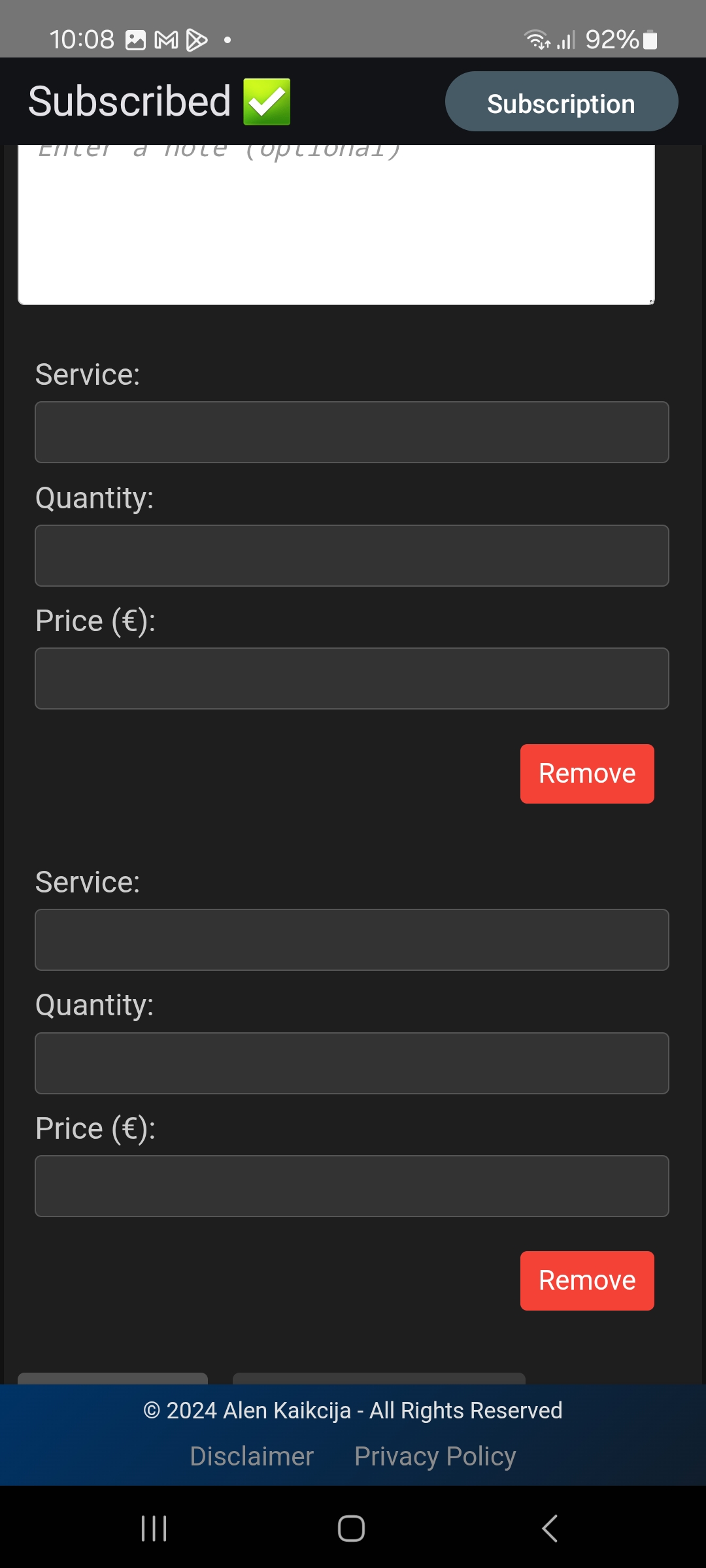Tap the Gmail notification icon in status bar
The width and height of the screenshot is (706, 1568).
click(166, 41)
